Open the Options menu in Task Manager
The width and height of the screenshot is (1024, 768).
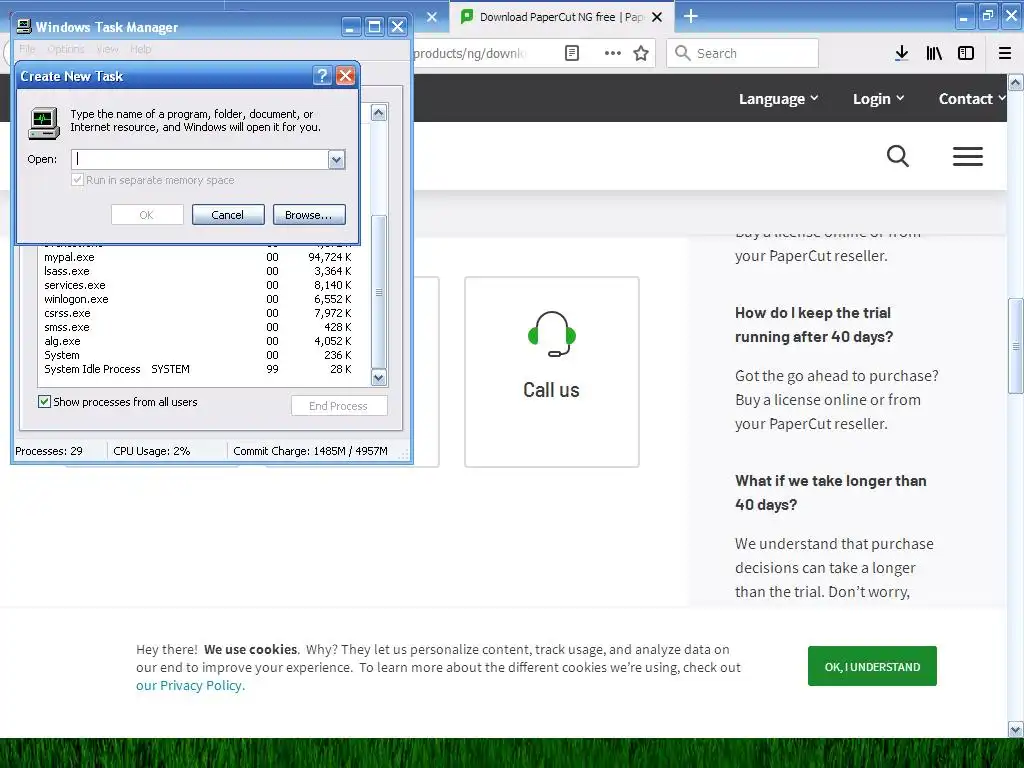65,49
